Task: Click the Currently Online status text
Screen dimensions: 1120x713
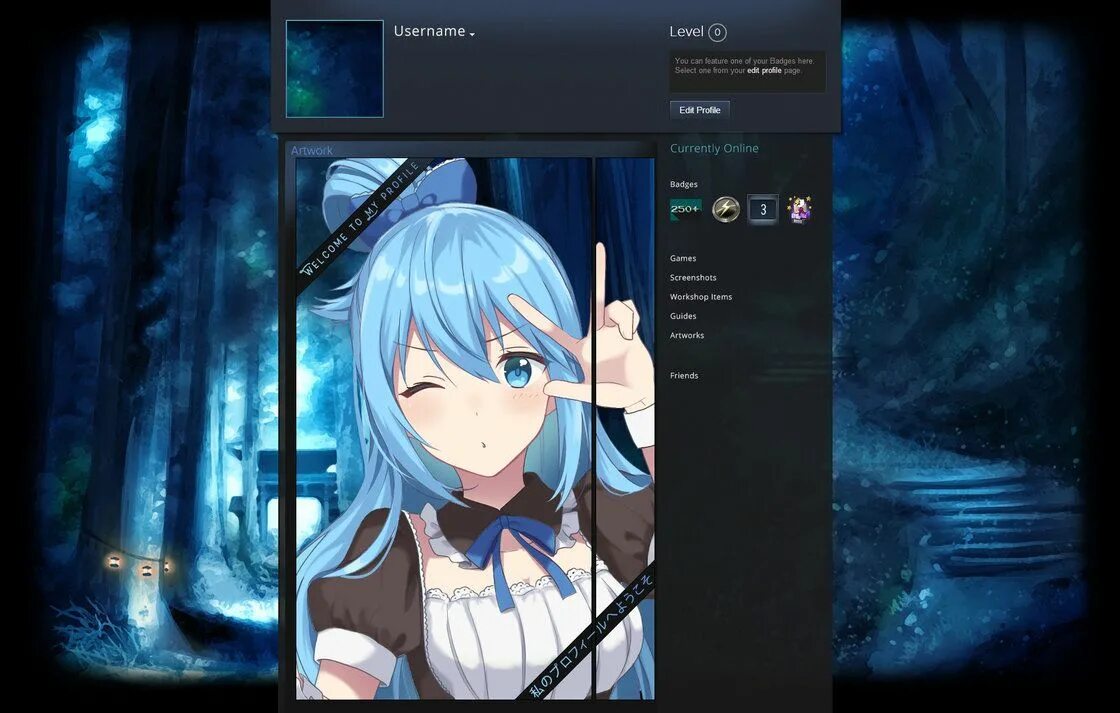Action: coord(714,149)
